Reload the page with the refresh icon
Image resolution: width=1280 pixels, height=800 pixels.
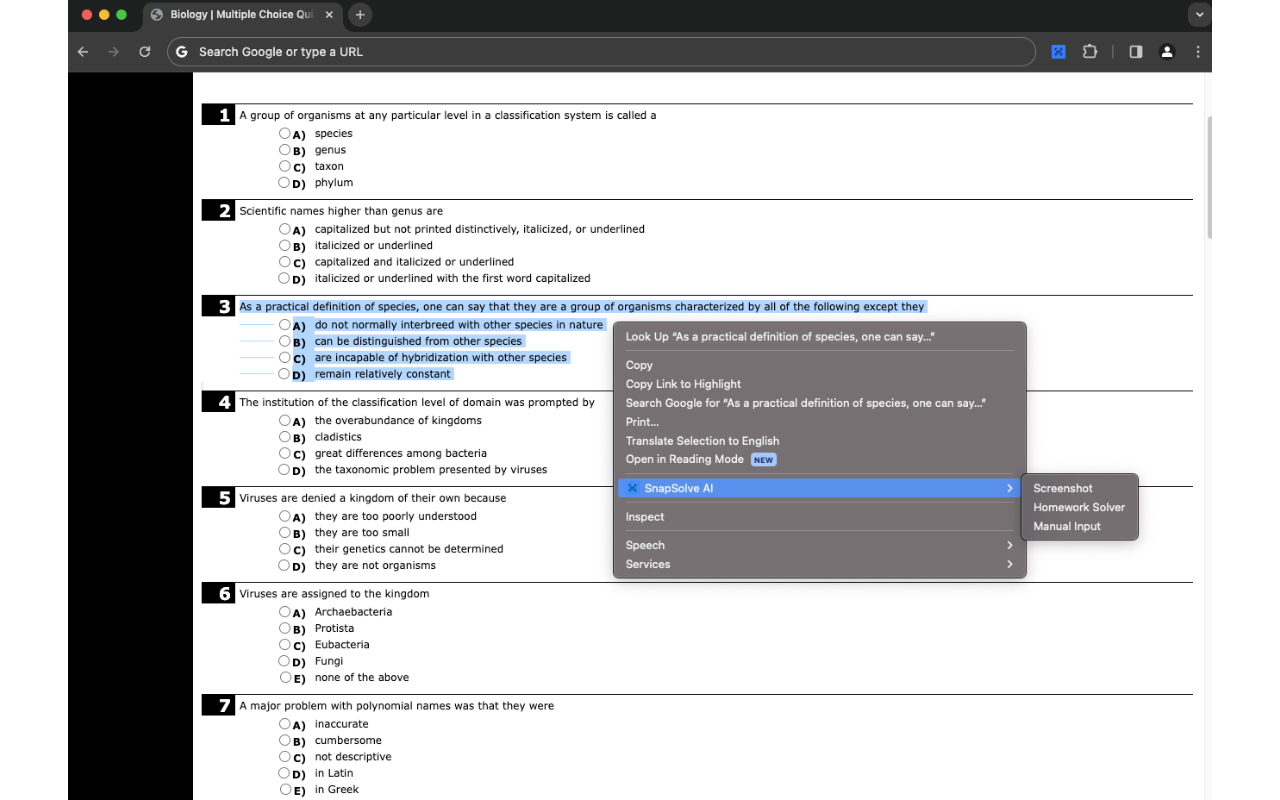tap(144, 51)
